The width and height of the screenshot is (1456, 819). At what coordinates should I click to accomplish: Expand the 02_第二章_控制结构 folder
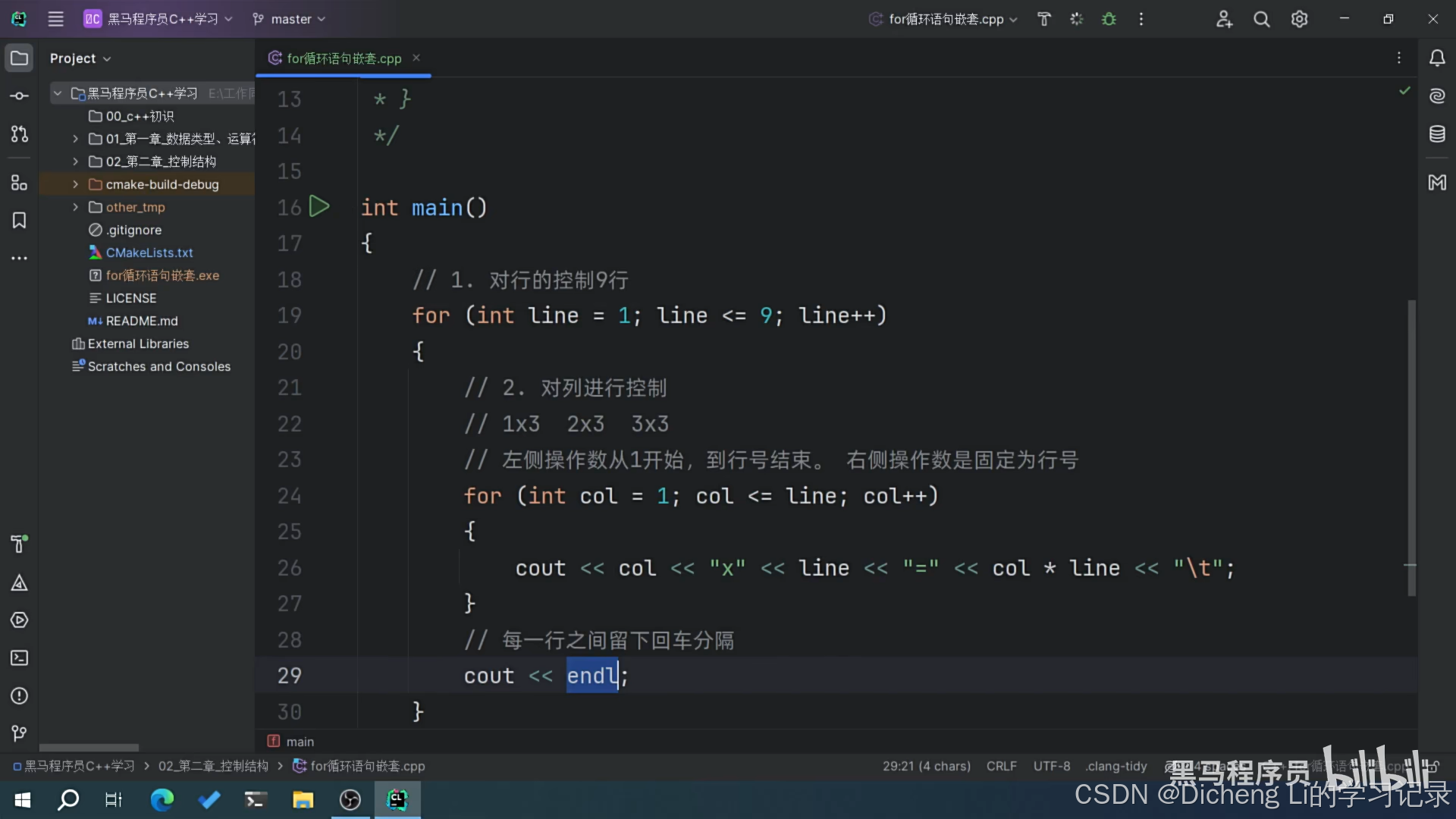pos(75,162)
